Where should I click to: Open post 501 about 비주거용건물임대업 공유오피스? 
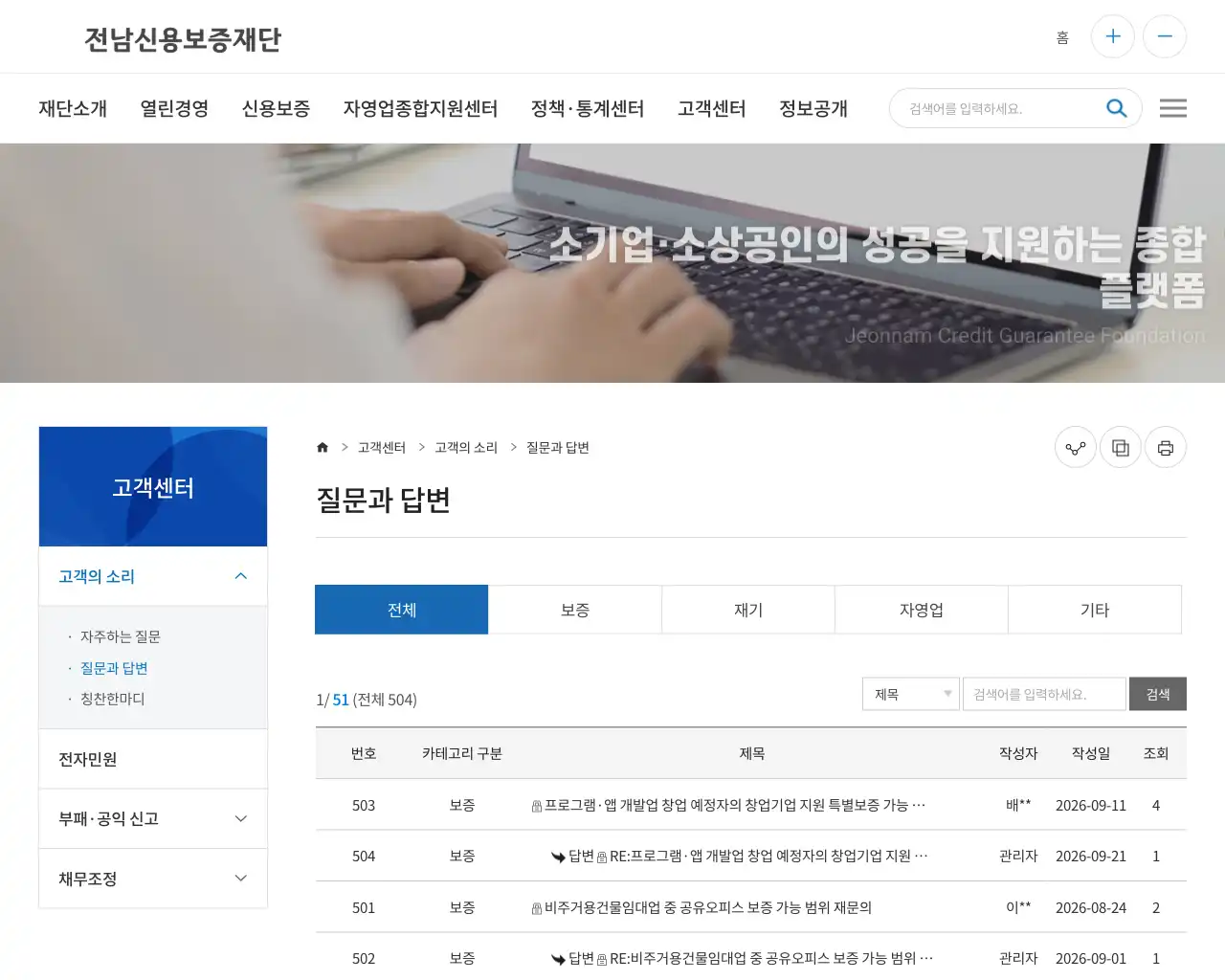point(708,907)
